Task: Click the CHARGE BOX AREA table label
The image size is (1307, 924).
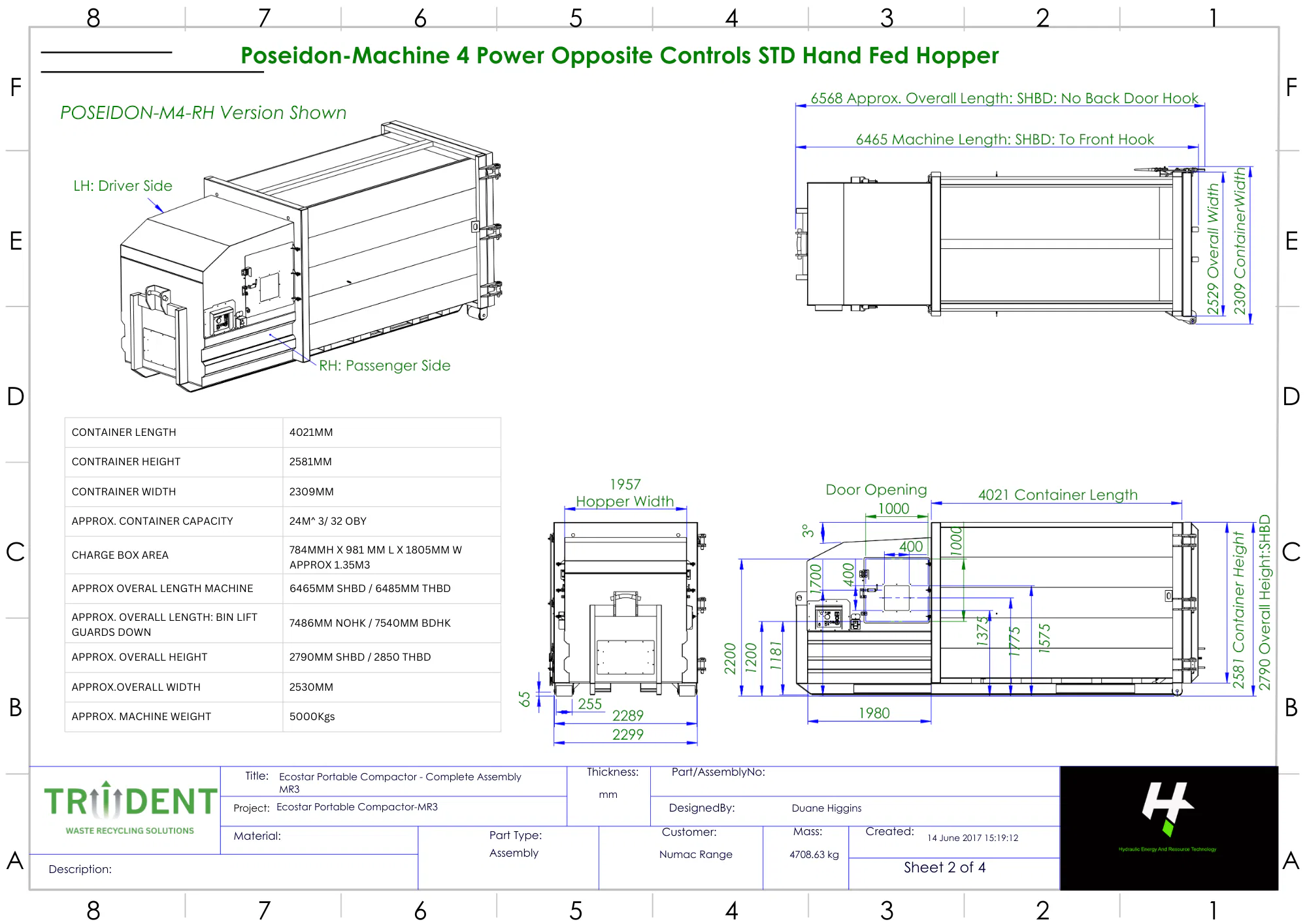Action: coord(120,555)
